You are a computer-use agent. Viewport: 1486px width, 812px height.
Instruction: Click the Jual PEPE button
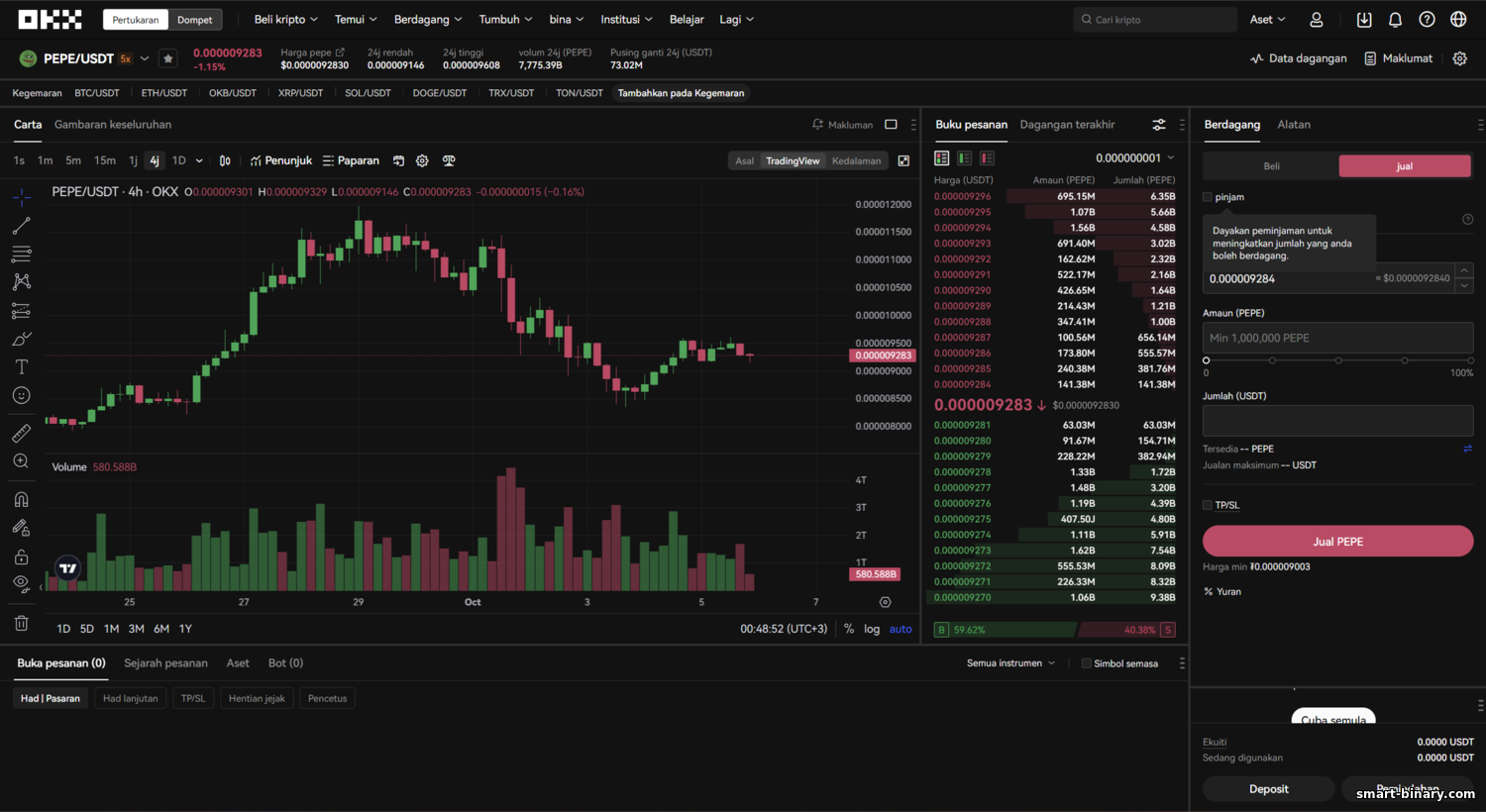coord(1337,542)
